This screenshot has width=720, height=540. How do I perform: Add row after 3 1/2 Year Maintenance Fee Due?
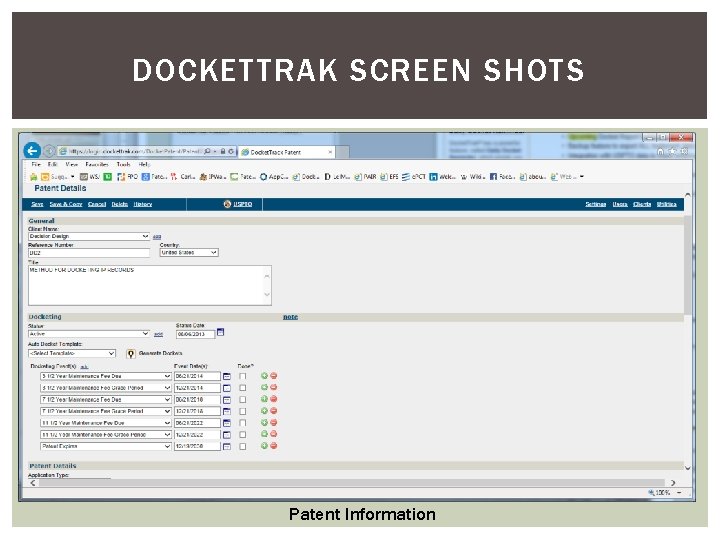(264, 376)
